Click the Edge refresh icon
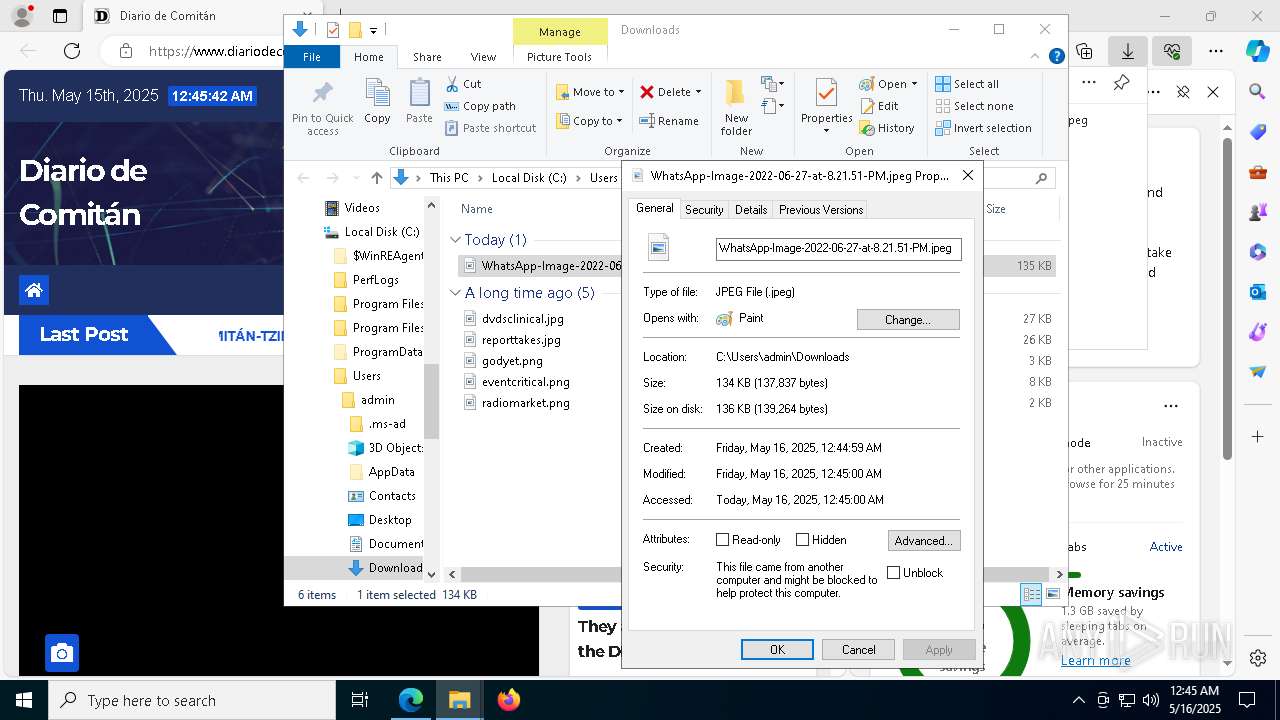Viewport: 1280px width, 720px height. [x=72, y=51]
